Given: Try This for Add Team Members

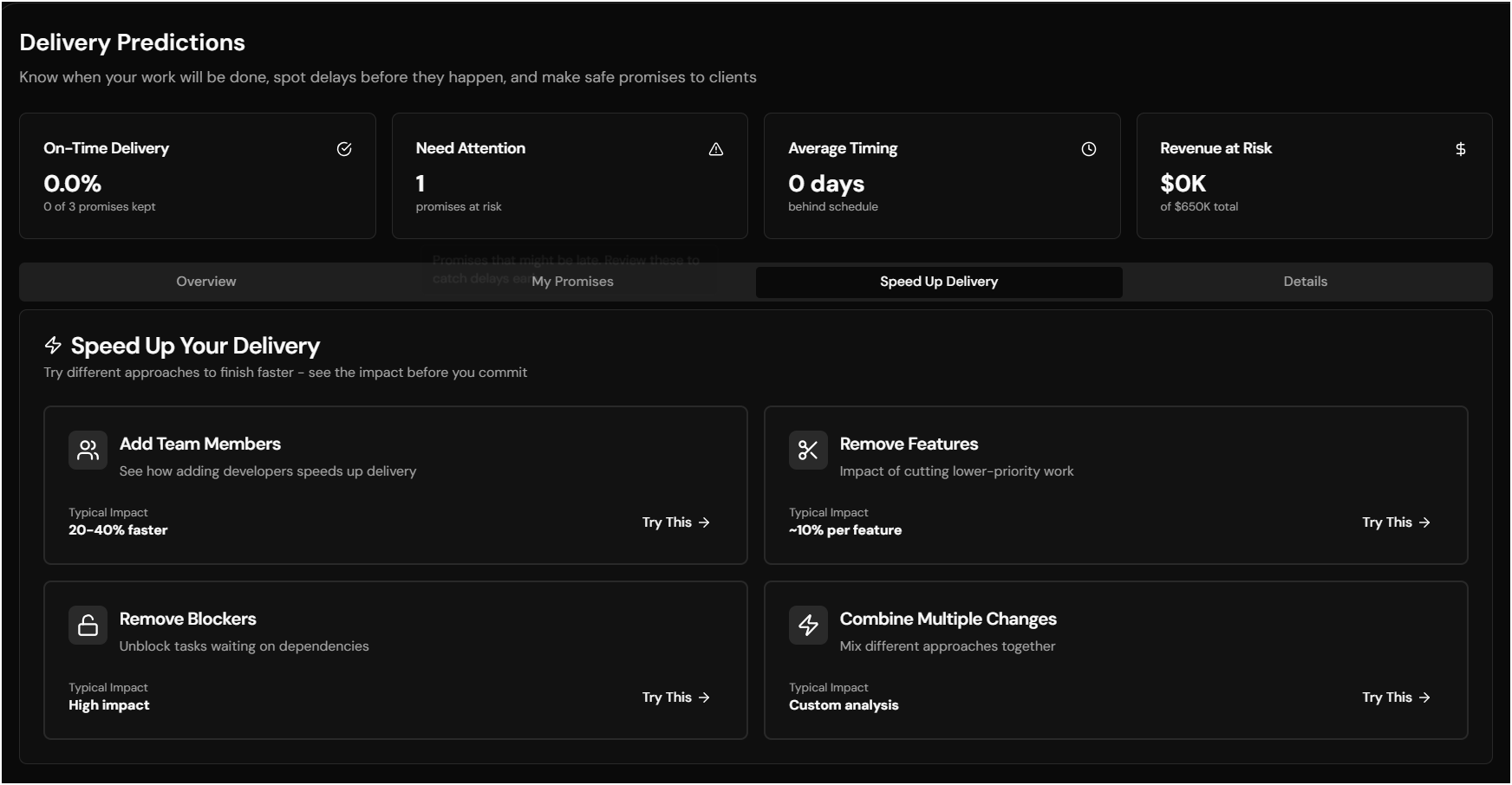Looking at the screenshot, I should (675, 522).
